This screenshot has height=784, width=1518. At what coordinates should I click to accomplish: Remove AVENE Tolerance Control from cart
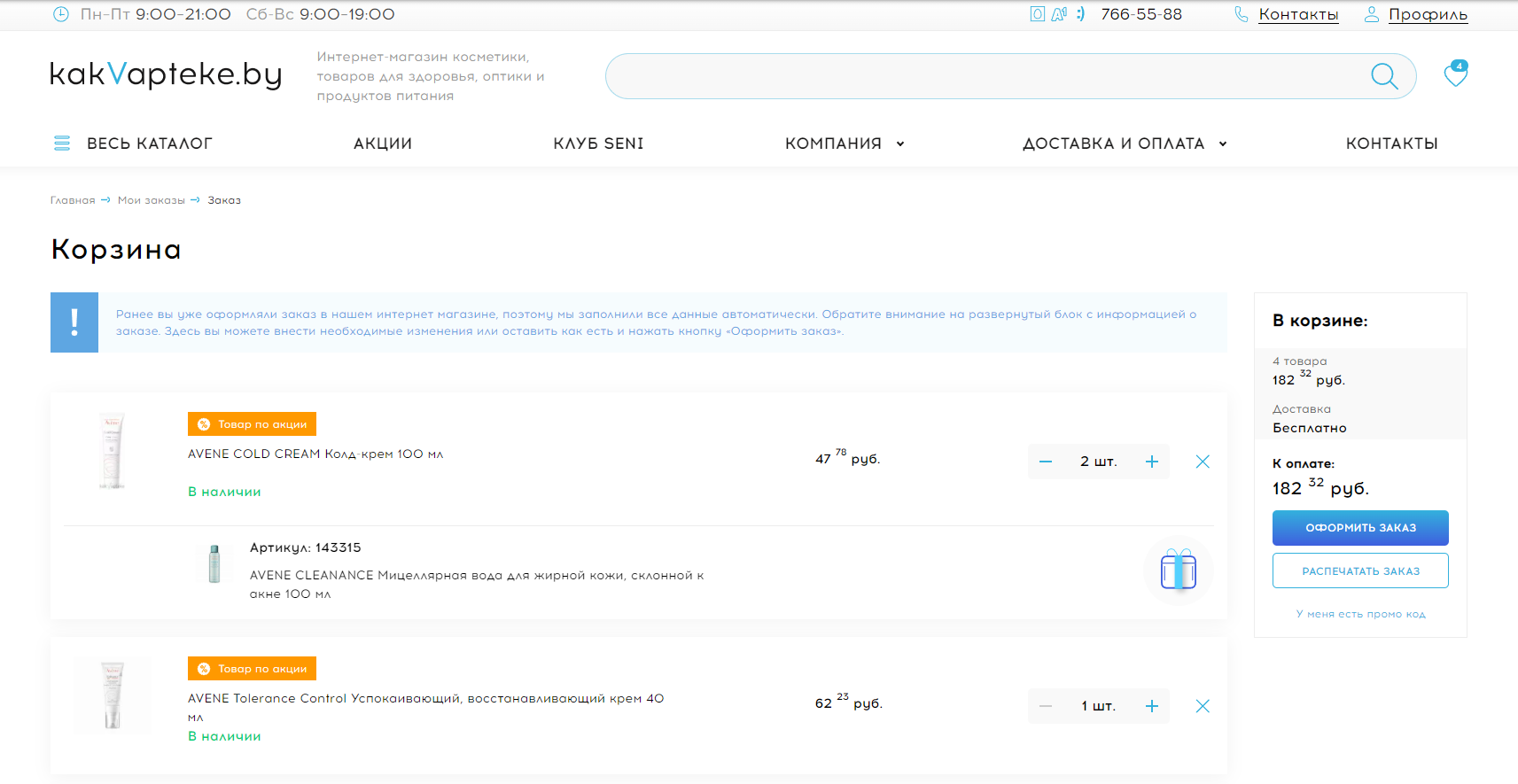[1203, 706]
